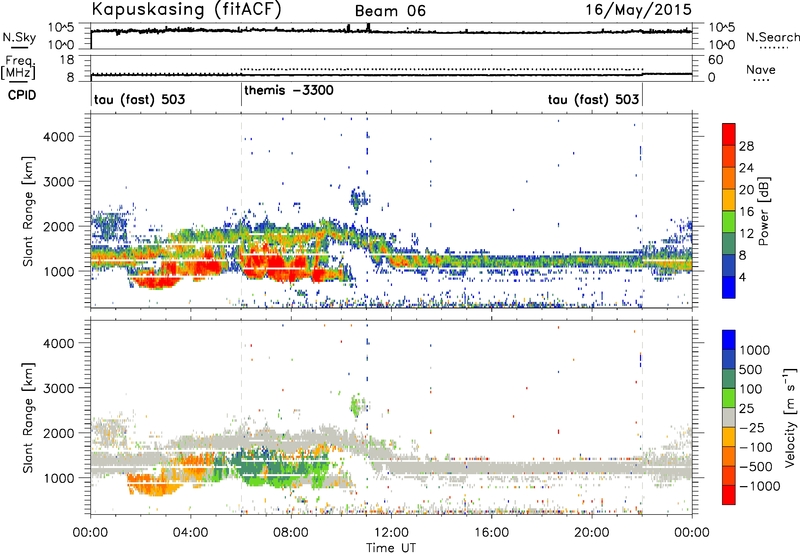
Task: Click the dashed line at 22:00 in the velocity panel
Action: click(x=642, y=416)
